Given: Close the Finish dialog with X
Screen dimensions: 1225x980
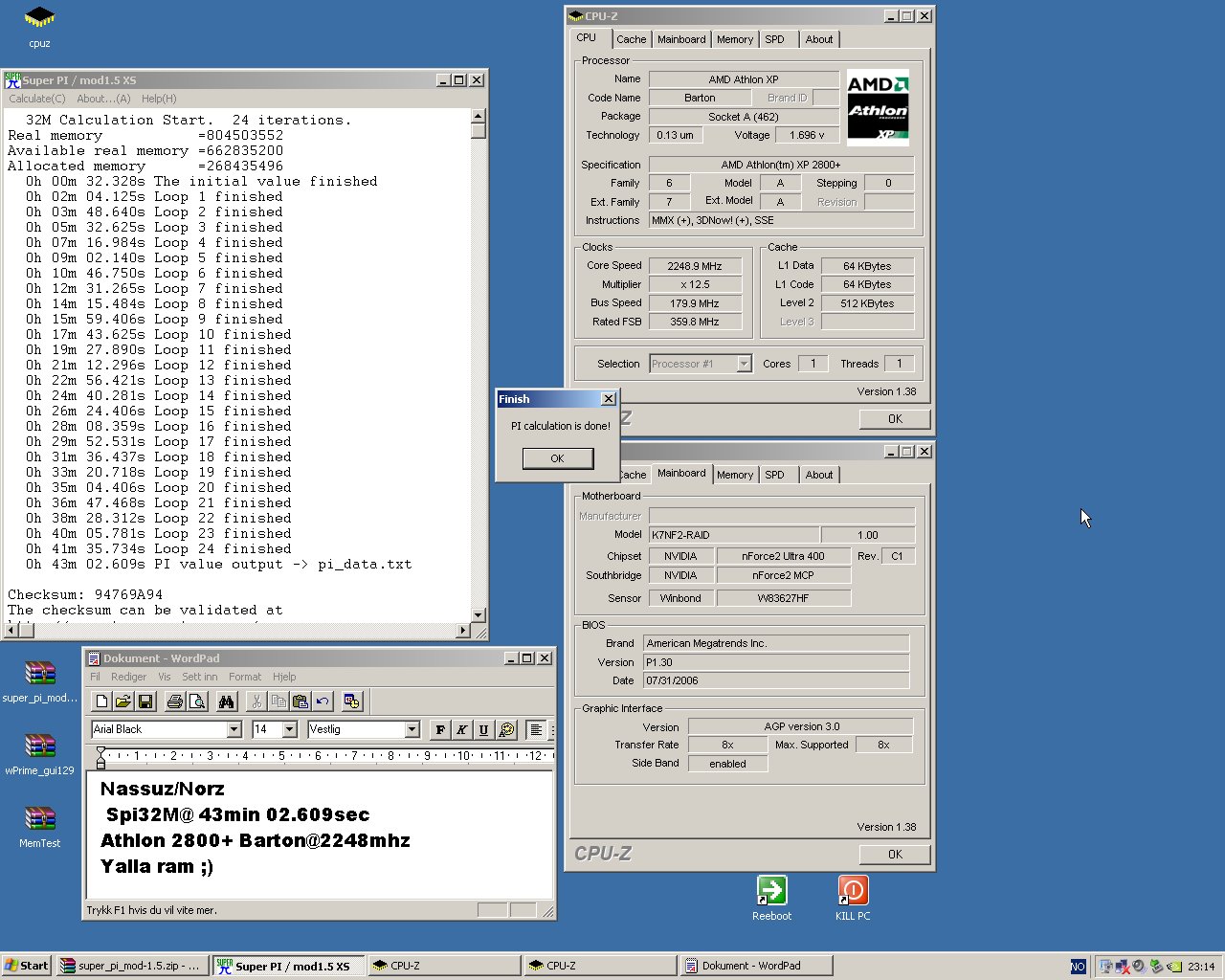Looking at the screenshot, I should pyautogui.click(x=609, y=399).
